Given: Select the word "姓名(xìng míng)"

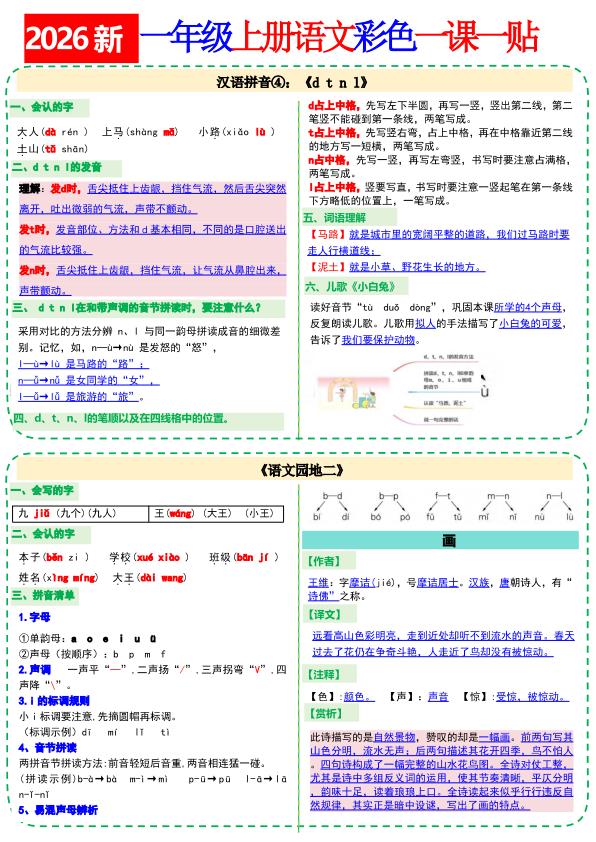Looking at the screenshot, I should point(59,578).
